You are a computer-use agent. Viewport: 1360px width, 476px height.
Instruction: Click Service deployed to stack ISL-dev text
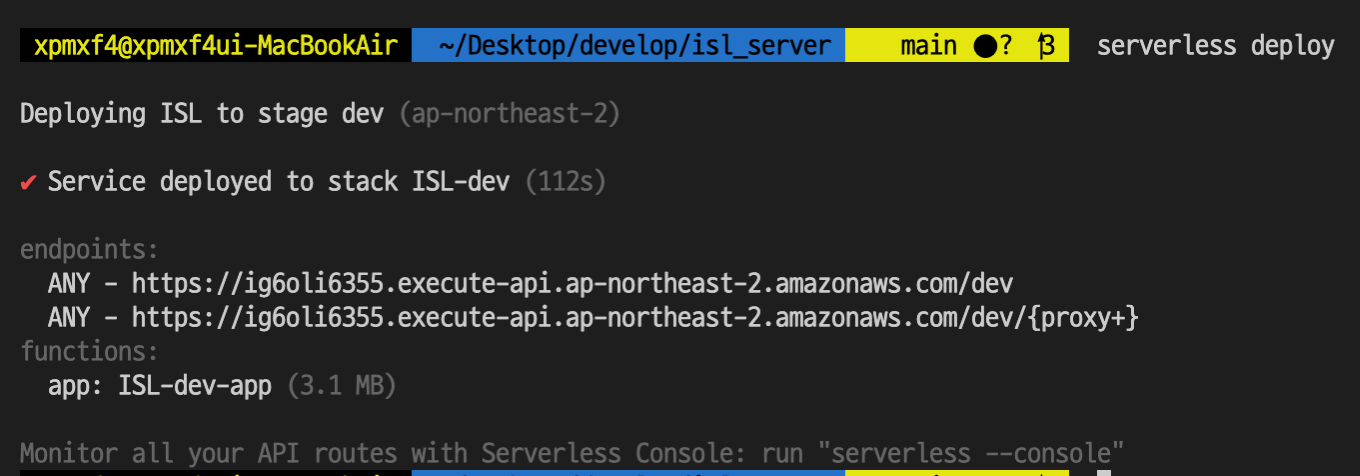[x=279, y=182]
